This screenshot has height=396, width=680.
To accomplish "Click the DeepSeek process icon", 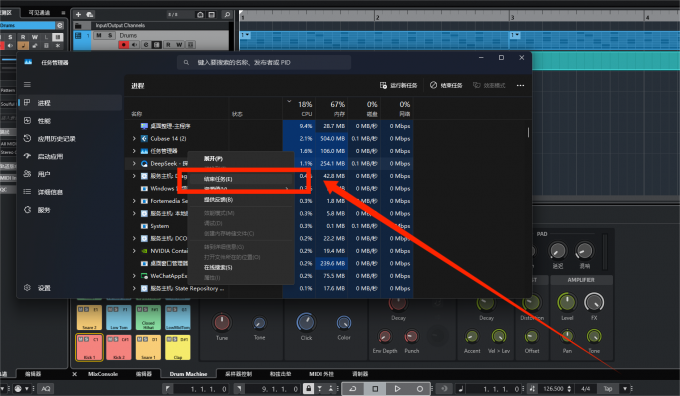I will (x=144, y=164).
